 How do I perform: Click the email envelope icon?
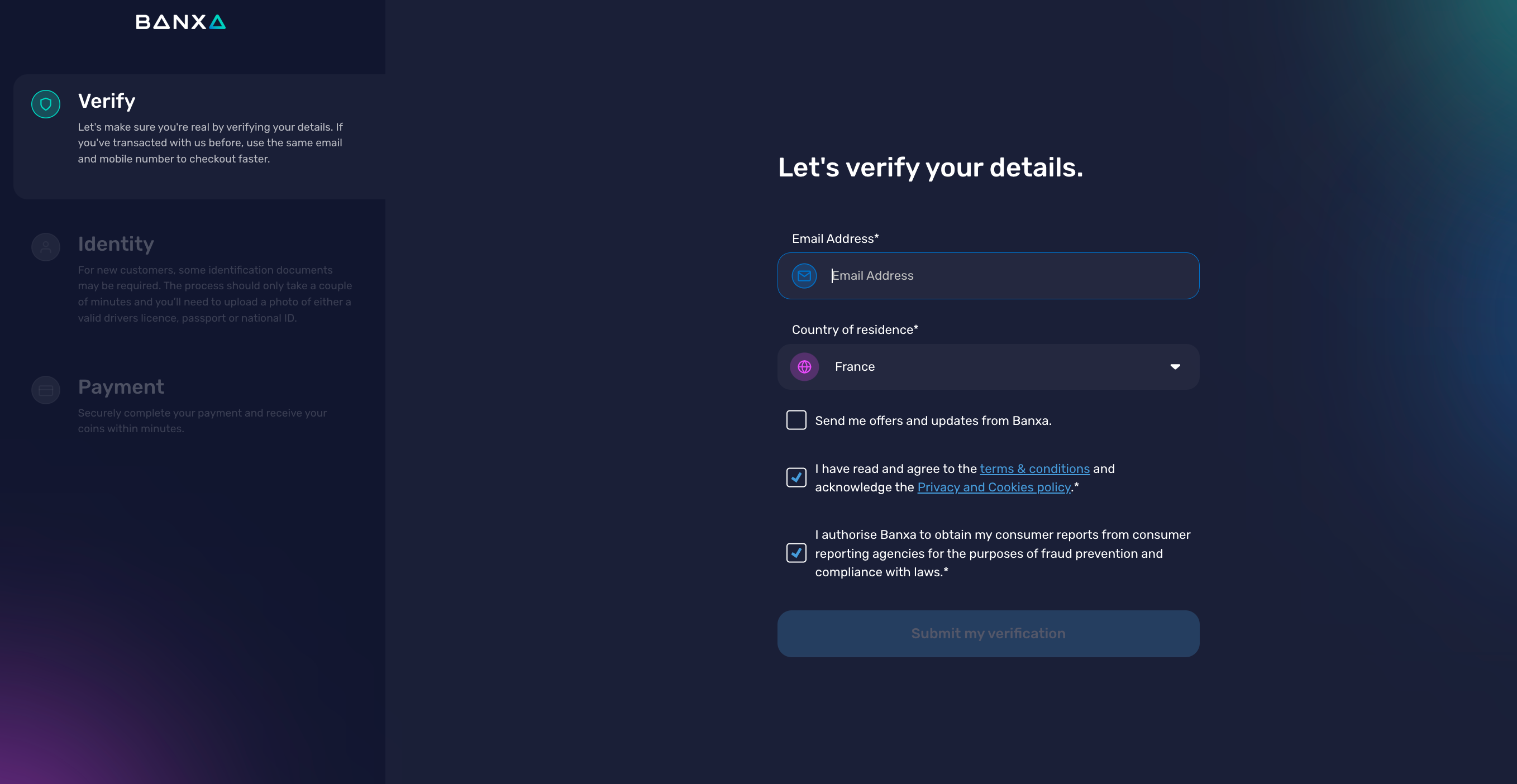click(x=804, y=276)
